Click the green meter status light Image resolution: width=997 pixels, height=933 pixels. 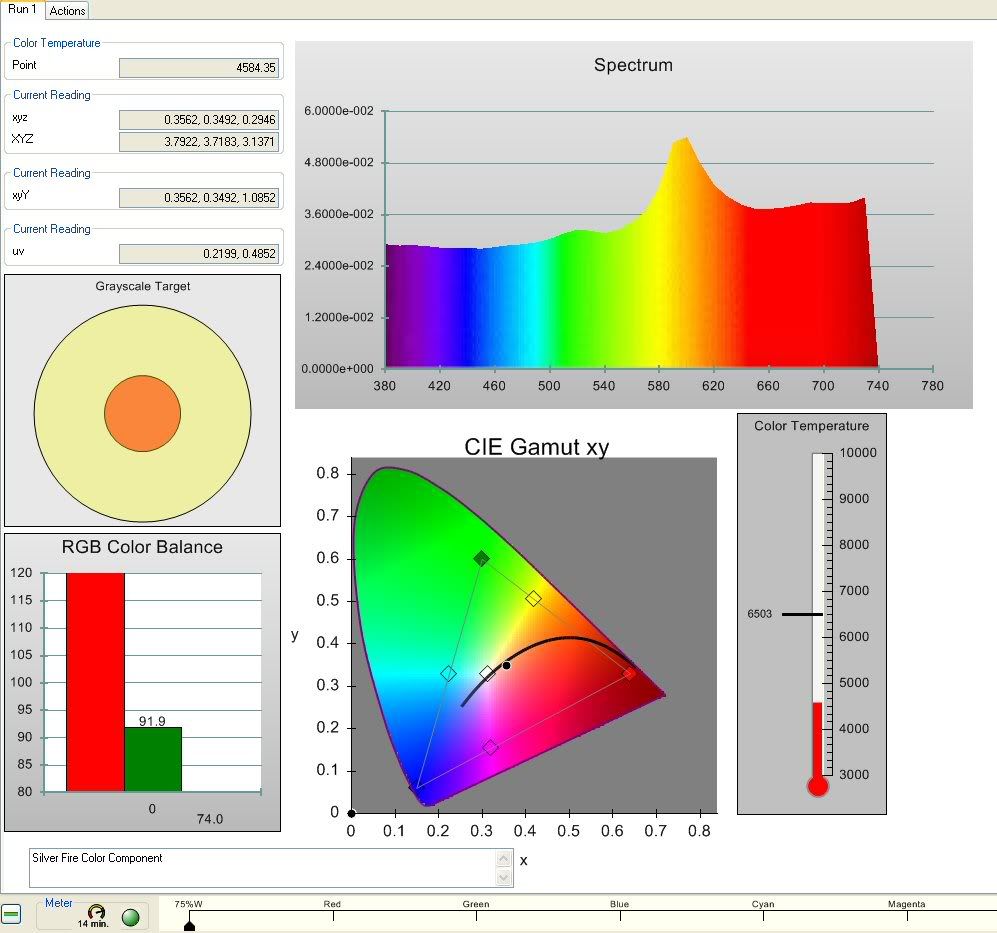tap(130, 917)
